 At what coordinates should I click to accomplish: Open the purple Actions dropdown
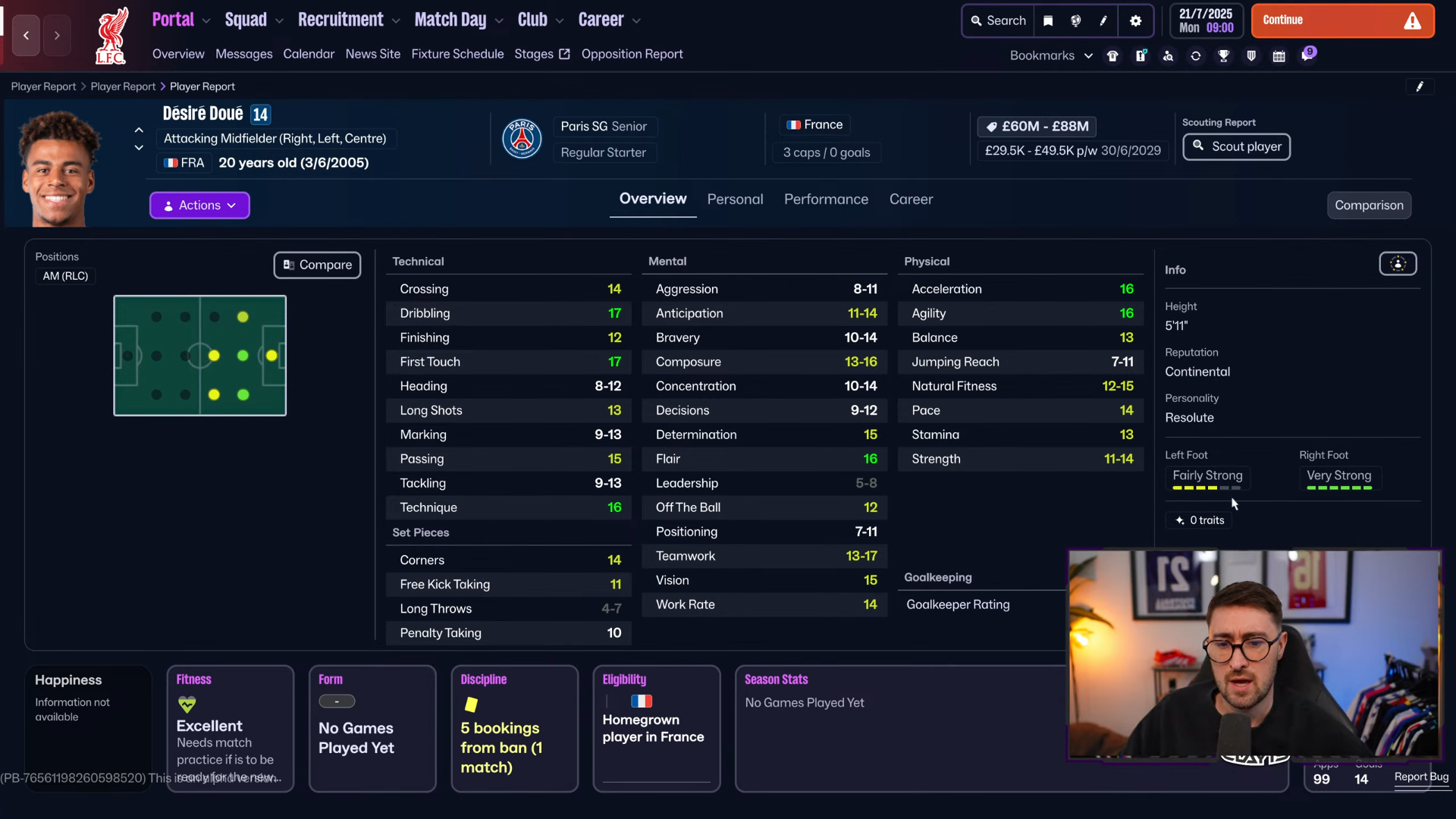(x=199, y=205)
